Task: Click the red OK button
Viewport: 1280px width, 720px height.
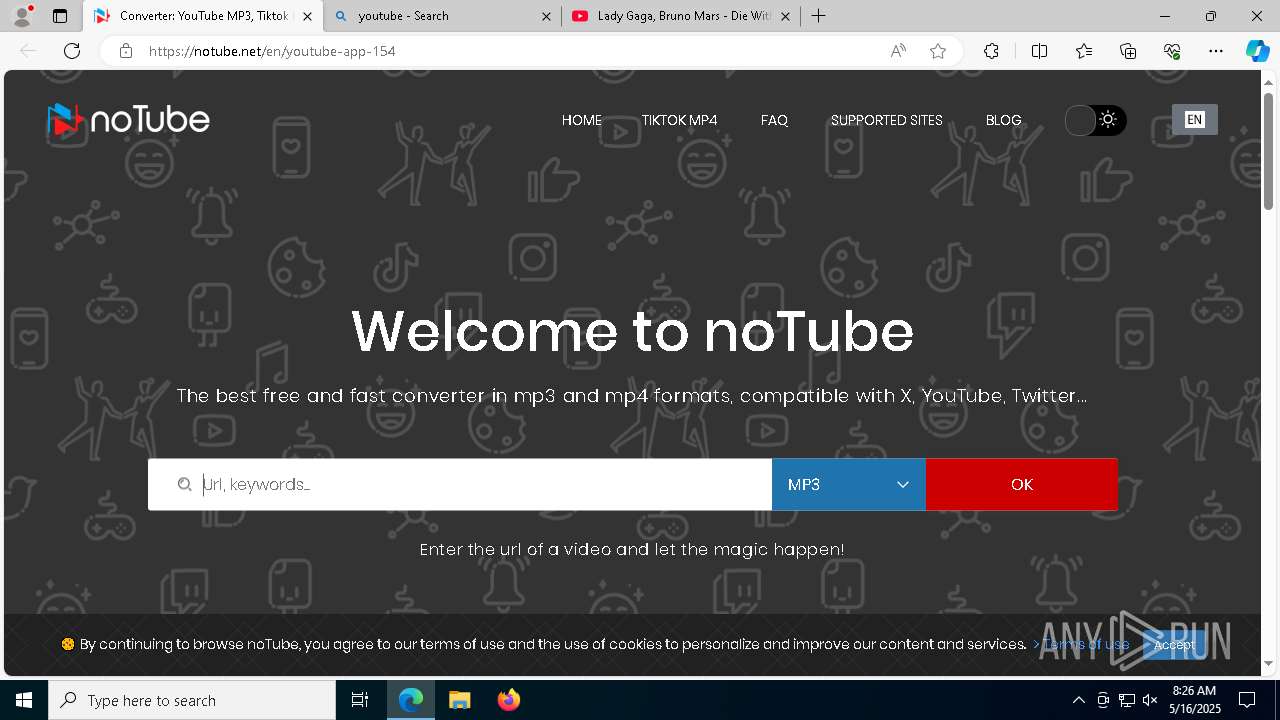Action: (x=1021, y=484)
